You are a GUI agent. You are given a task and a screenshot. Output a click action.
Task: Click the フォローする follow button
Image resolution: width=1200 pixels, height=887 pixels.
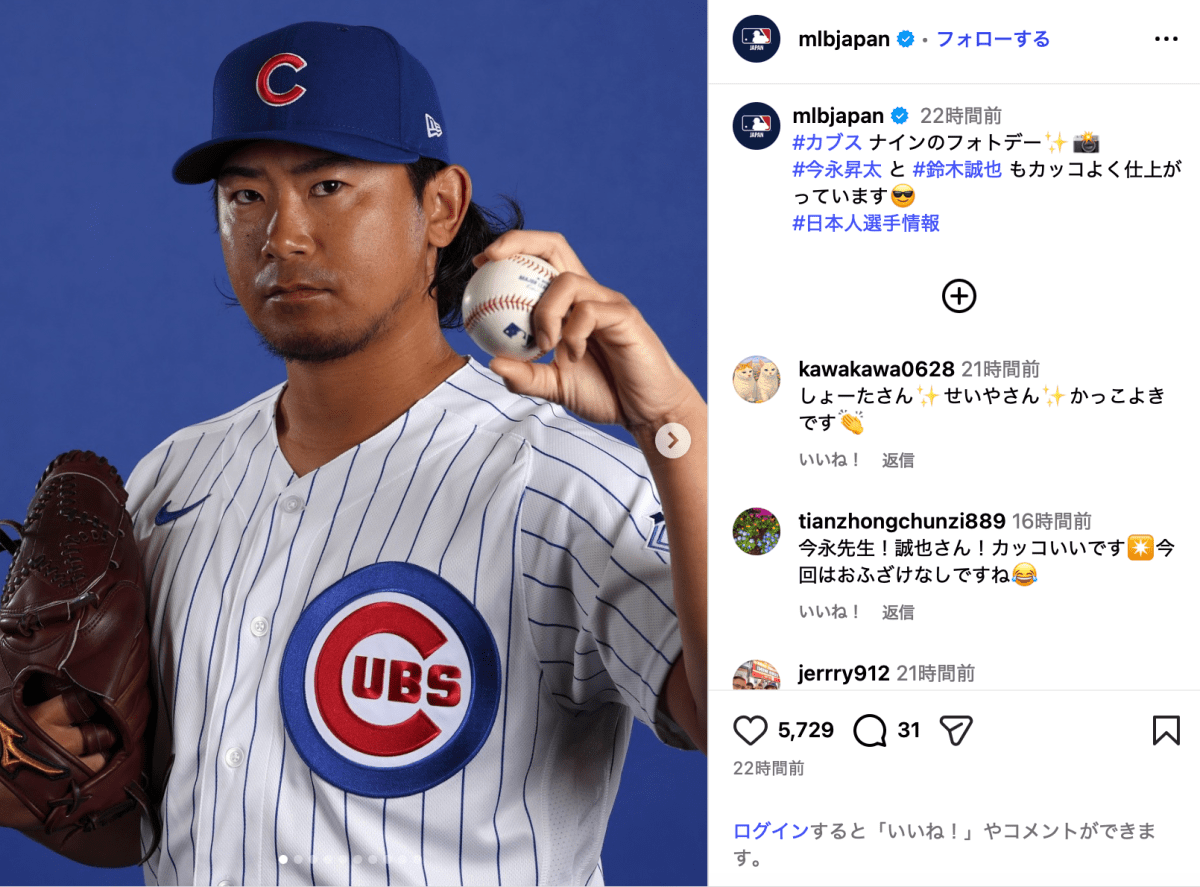click(993, 39)
